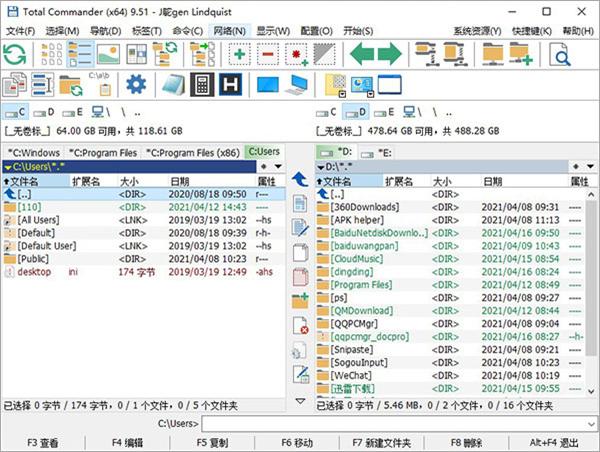This screenshot has height=452, width=600.
Task: Click the green go forward arrow
Action: pos(390,54)
